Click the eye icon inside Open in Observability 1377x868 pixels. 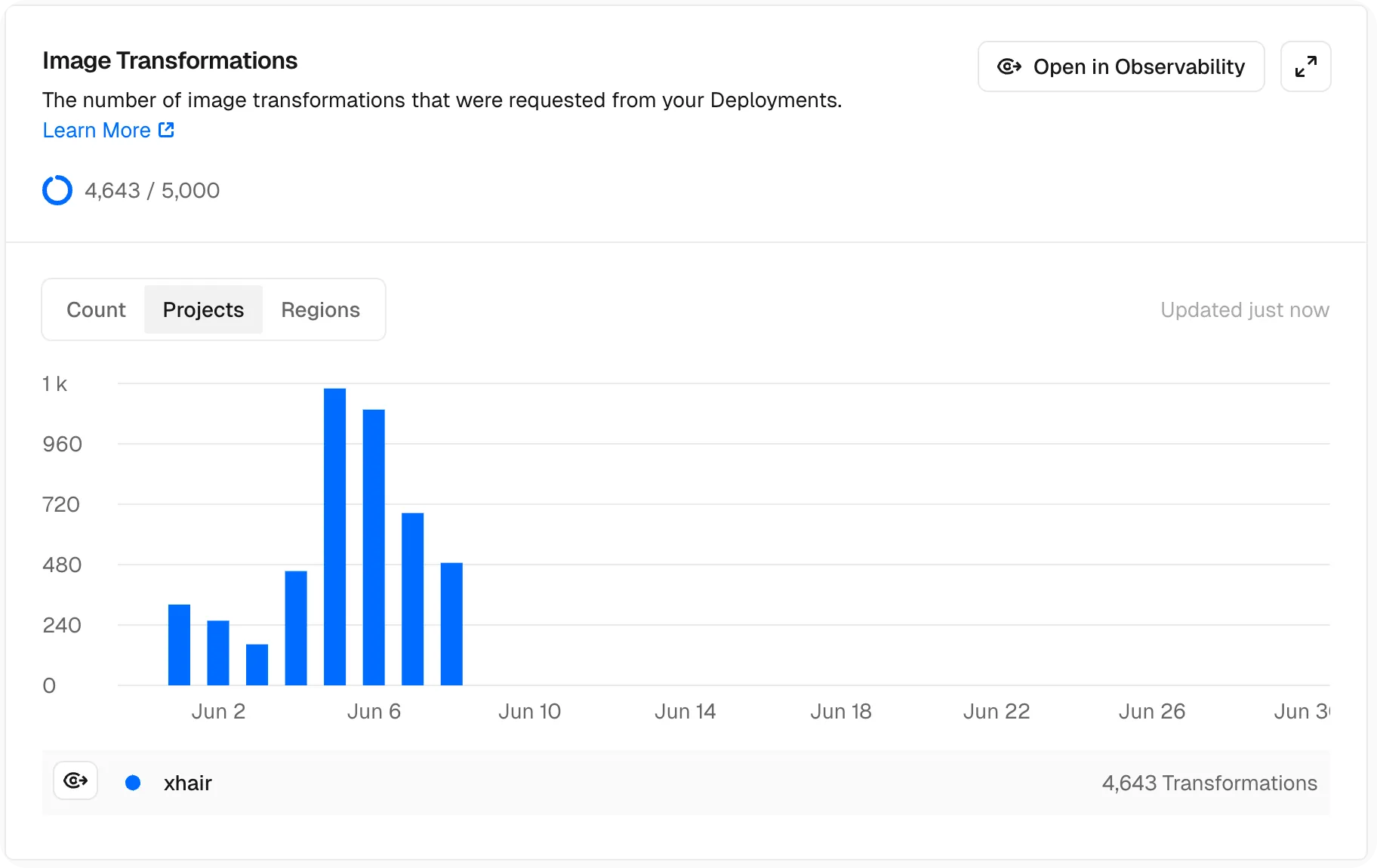coord(1009,66)
